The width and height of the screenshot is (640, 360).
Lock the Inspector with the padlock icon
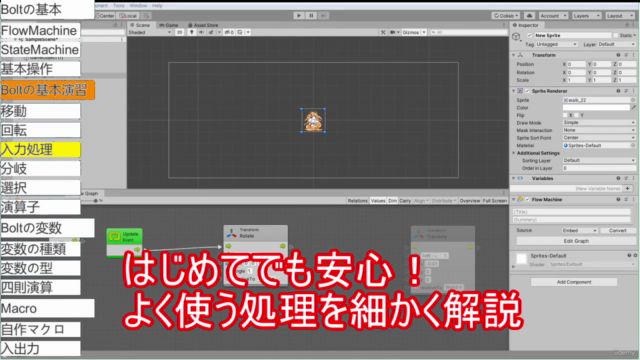[627, 25]
